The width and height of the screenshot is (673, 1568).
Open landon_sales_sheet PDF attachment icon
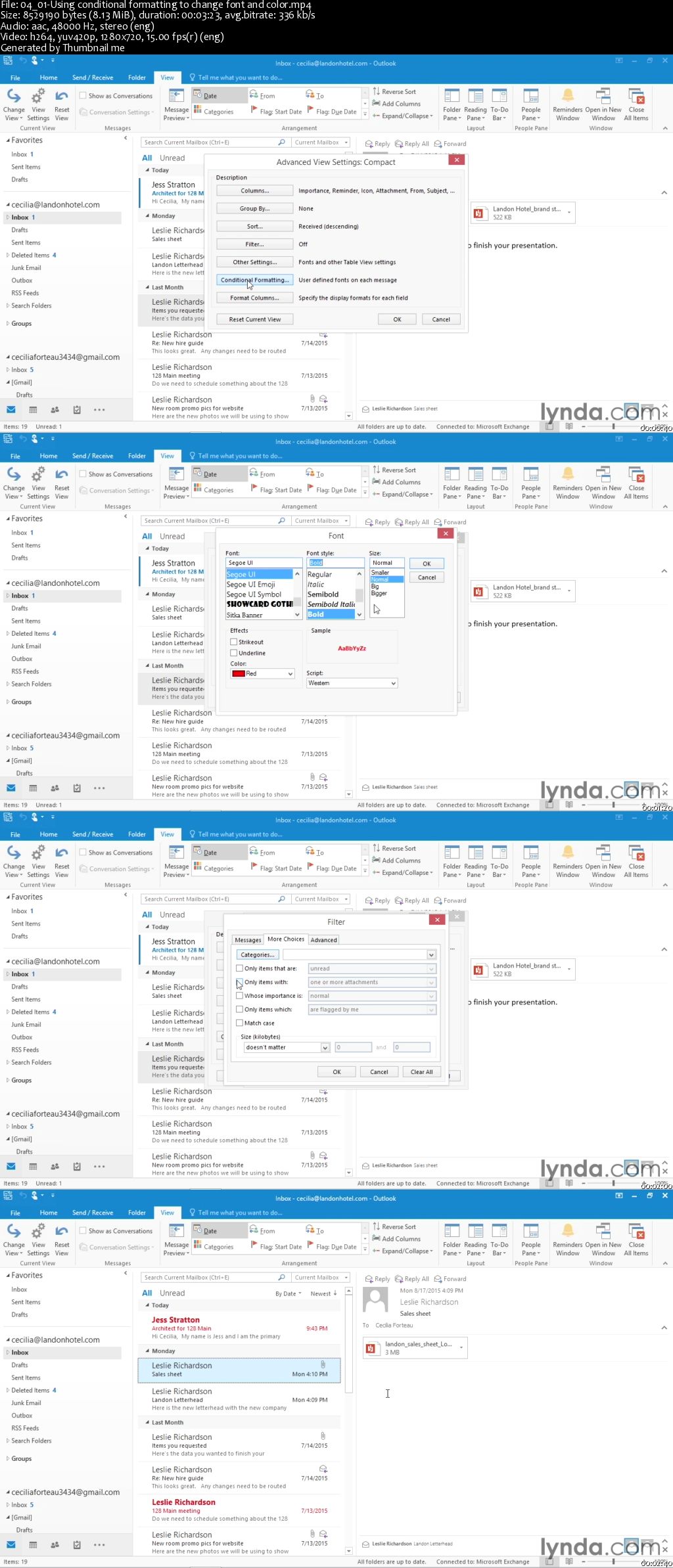[x=372, y=1348]
